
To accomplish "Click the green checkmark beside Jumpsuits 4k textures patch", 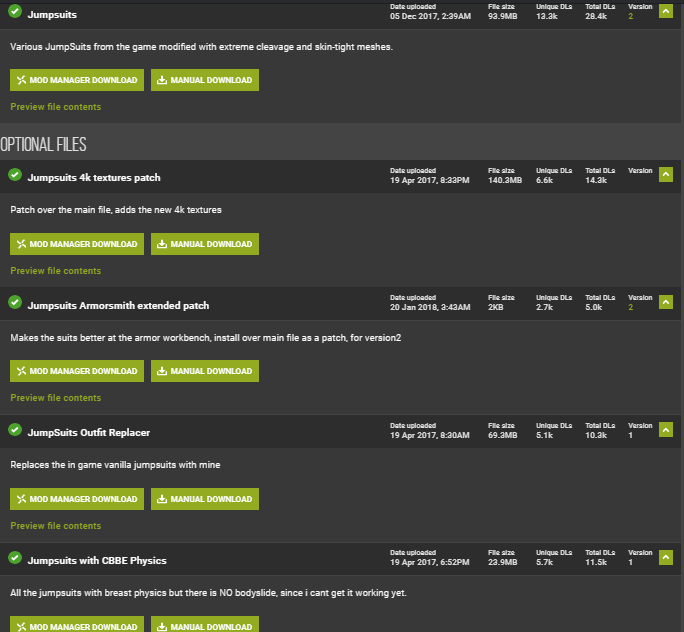I will coord(15,174).
